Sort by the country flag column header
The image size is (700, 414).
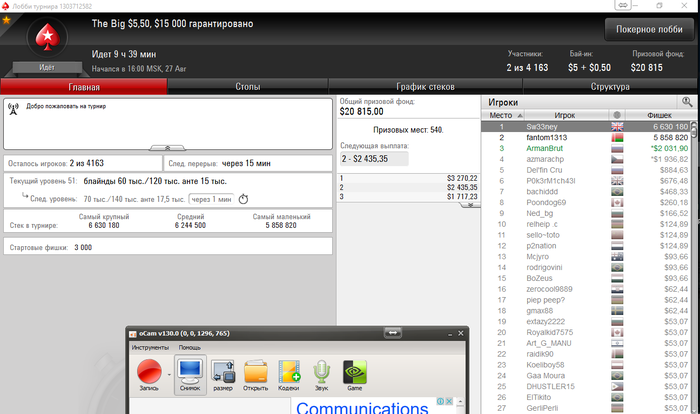[617, 115]
